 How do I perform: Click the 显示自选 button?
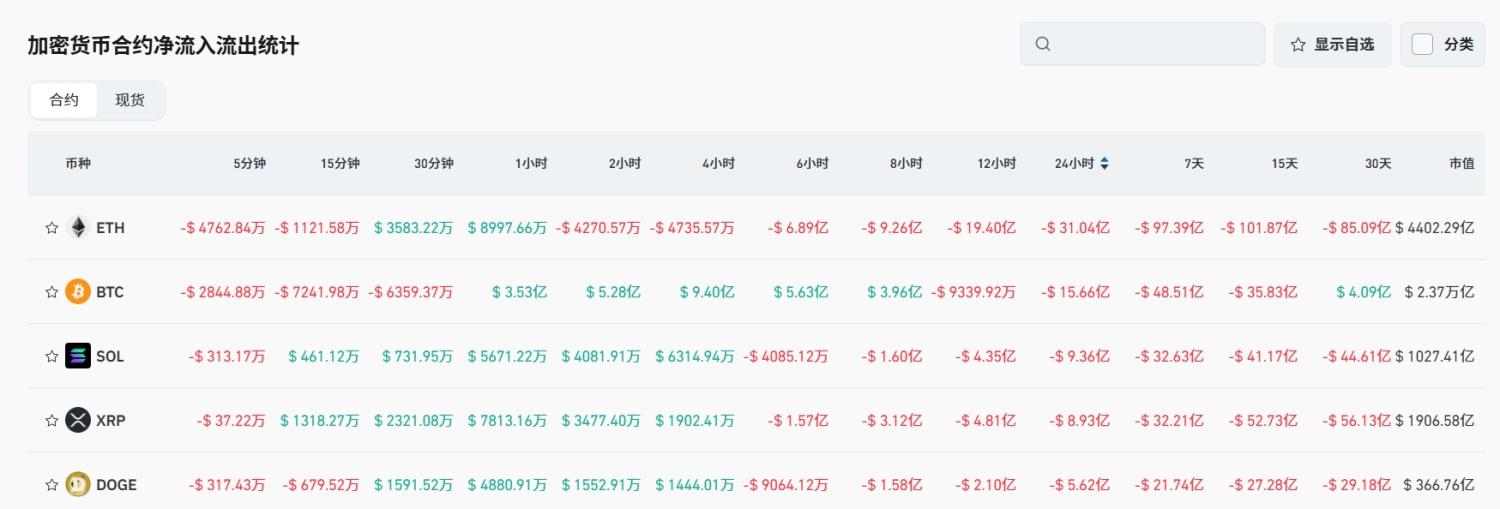tap(1332, 44)
